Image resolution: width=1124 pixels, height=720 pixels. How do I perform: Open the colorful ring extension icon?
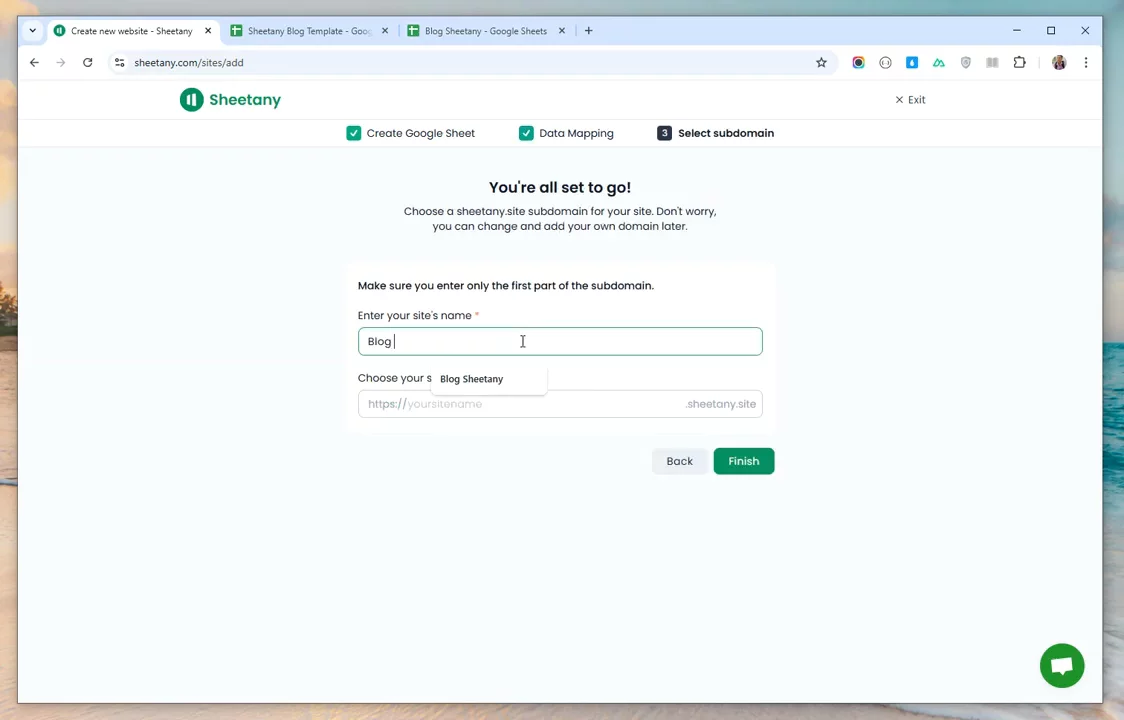pyautogui.click(x=858, y=63)
